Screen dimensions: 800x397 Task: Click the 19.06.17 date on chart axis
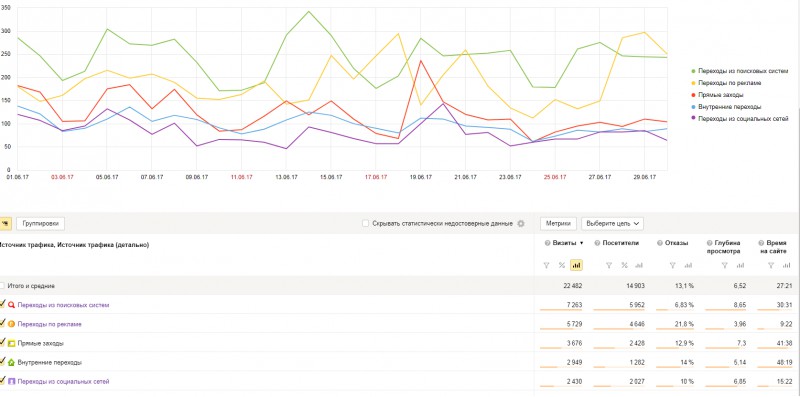[x=421, y=177]
